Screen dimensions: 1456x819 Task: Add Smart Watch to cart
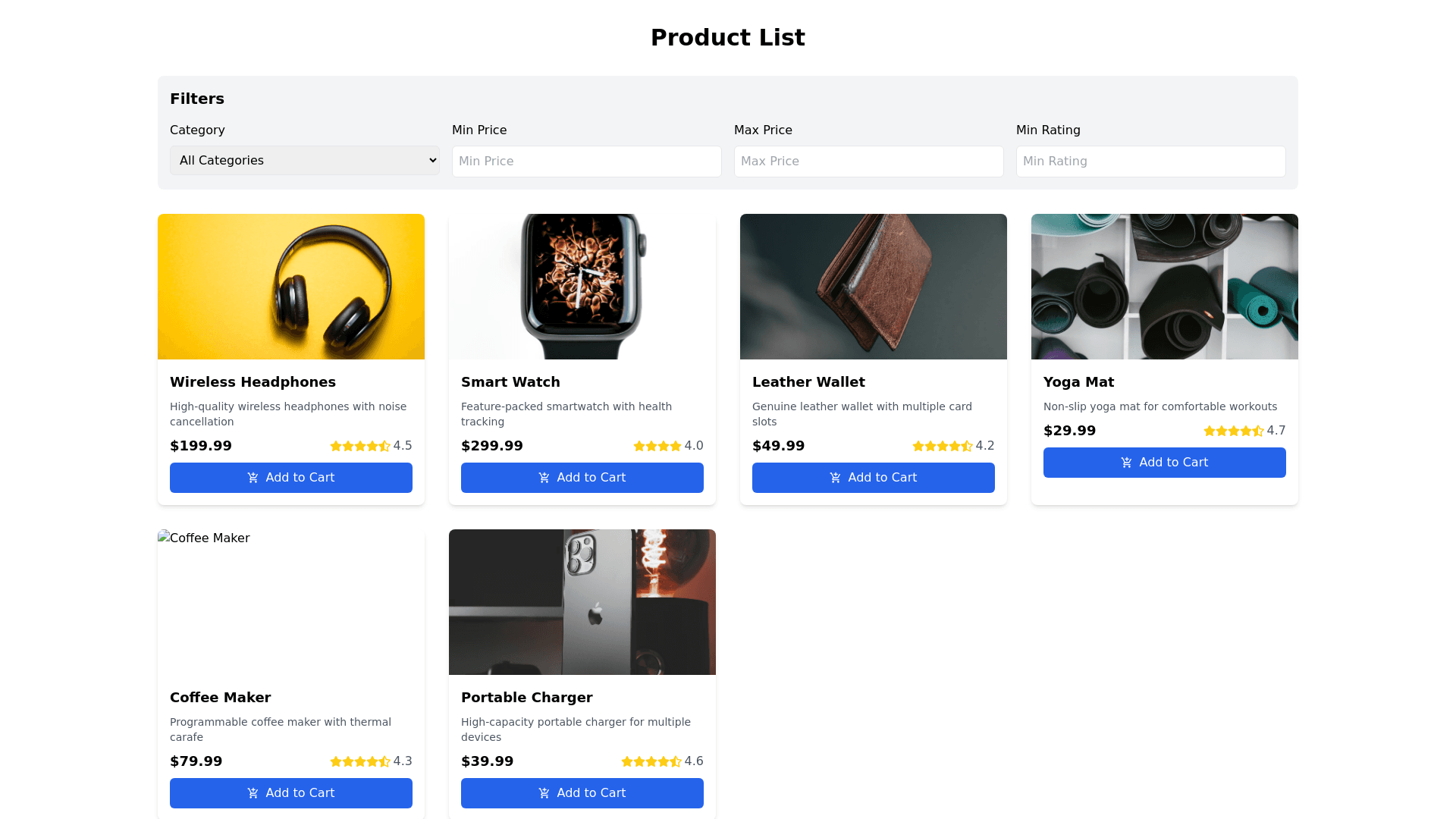[582, 478]
